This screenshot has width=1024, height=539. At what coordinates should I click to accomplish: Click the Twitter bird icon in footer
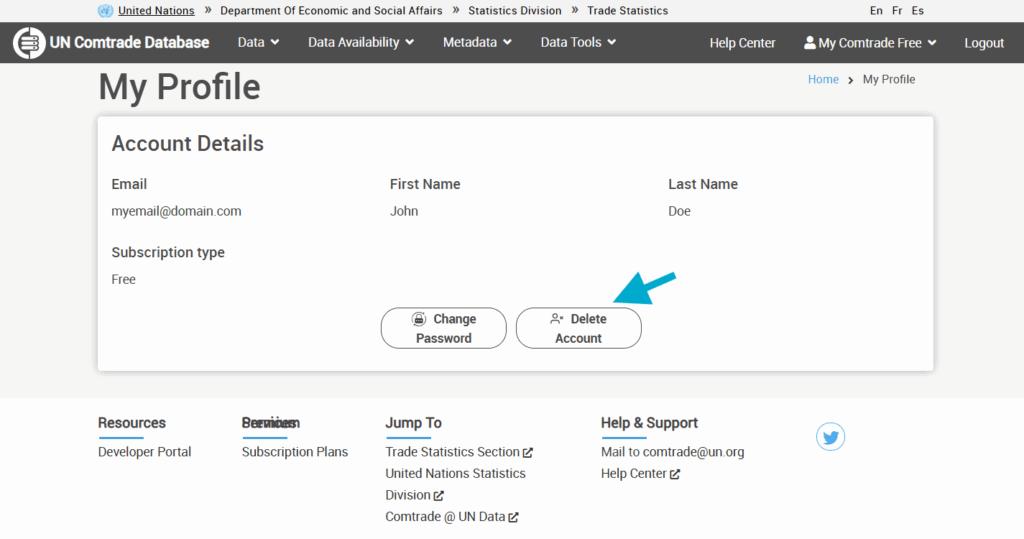830,437
